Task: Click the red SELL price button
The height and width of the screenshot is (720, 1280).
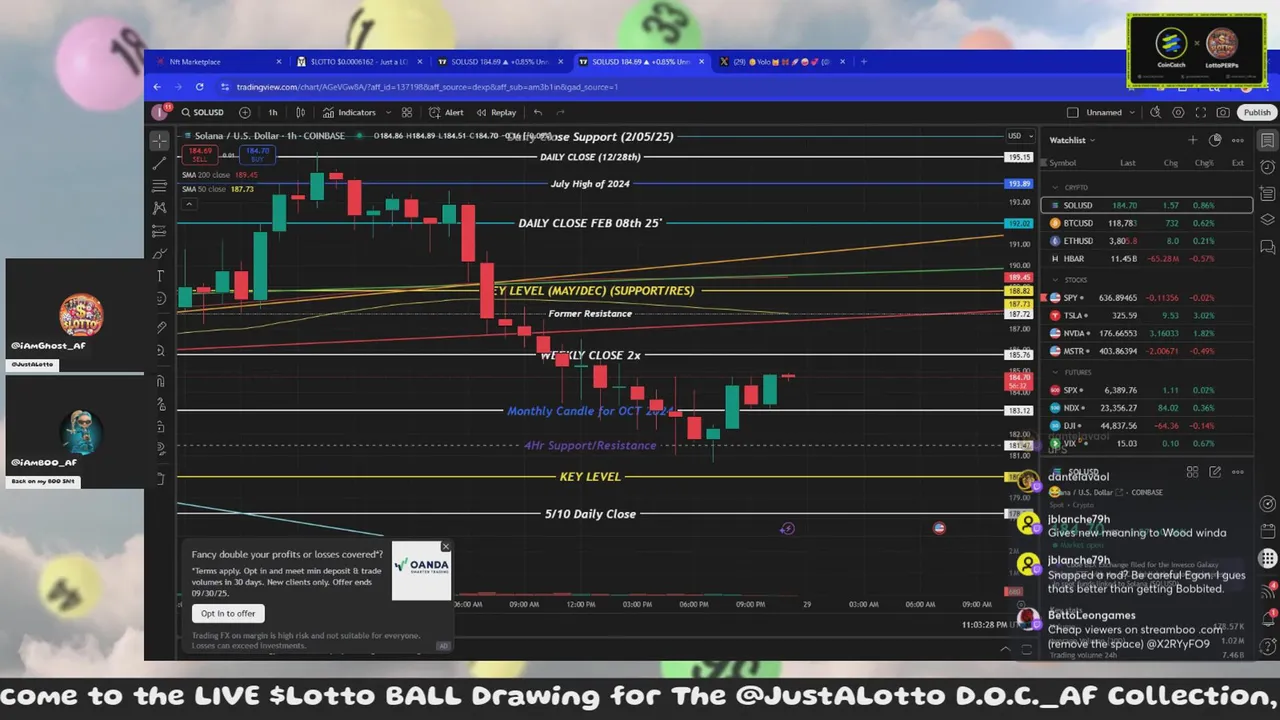Action: click(x=200, y=154)
